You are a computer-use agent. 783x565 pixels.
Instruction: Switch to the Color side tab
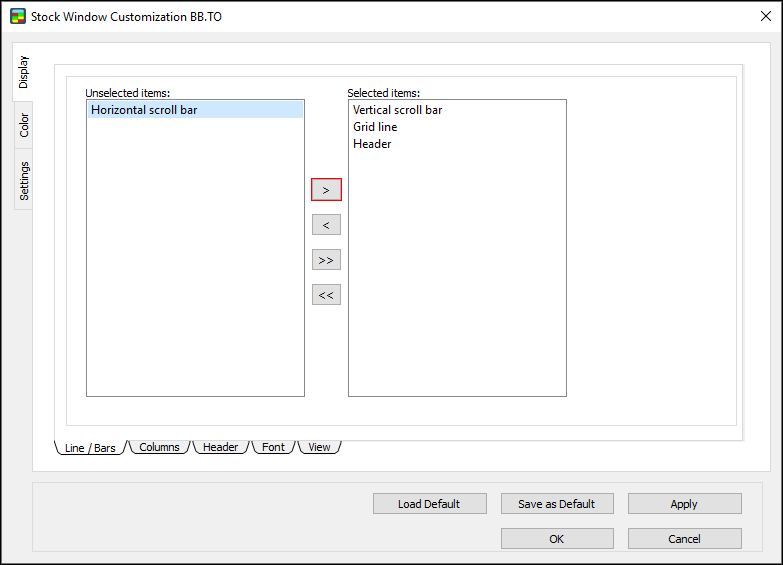pyautogui.click(x=24, y=125)
